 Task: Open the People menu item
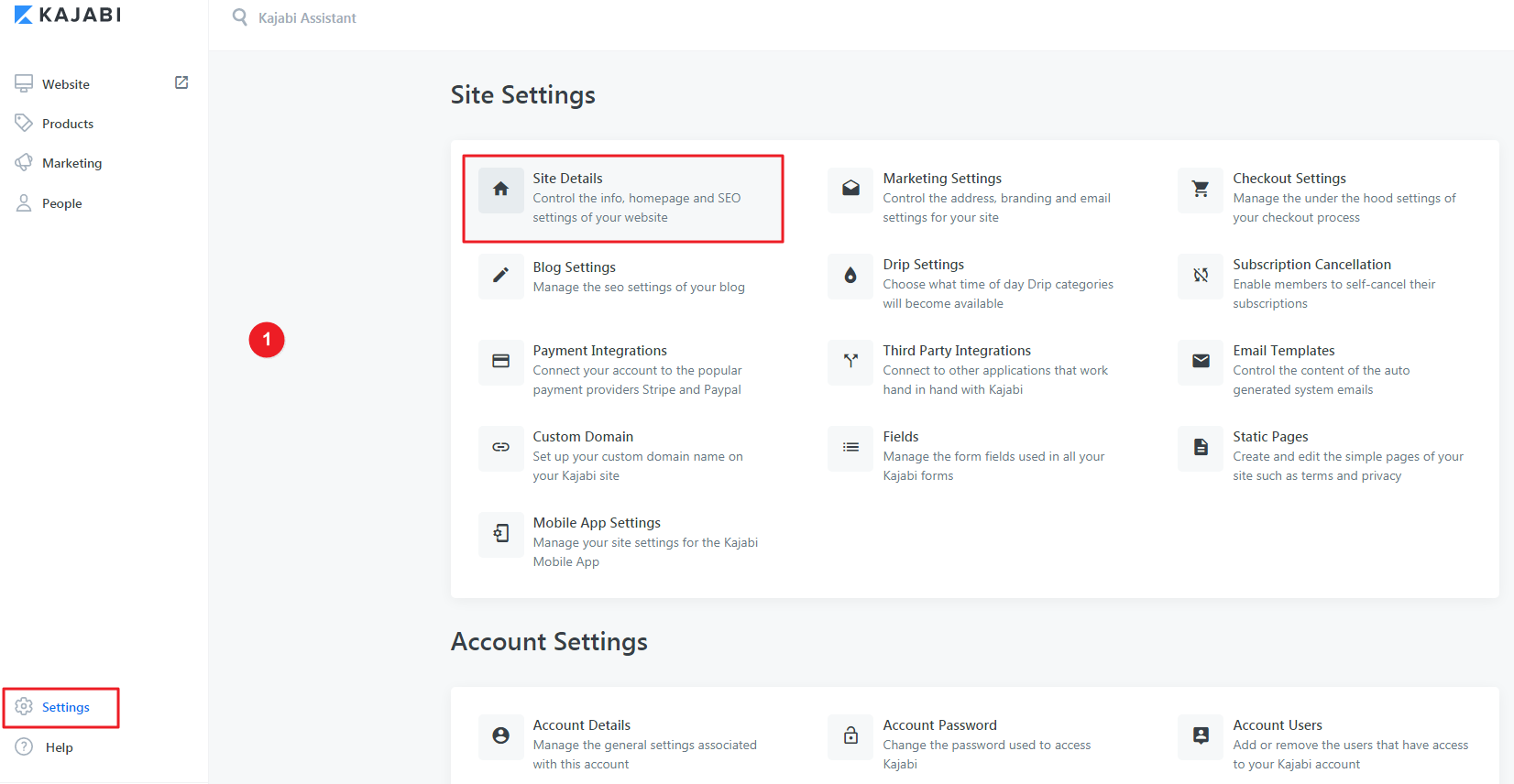click(x=62, y=203)
